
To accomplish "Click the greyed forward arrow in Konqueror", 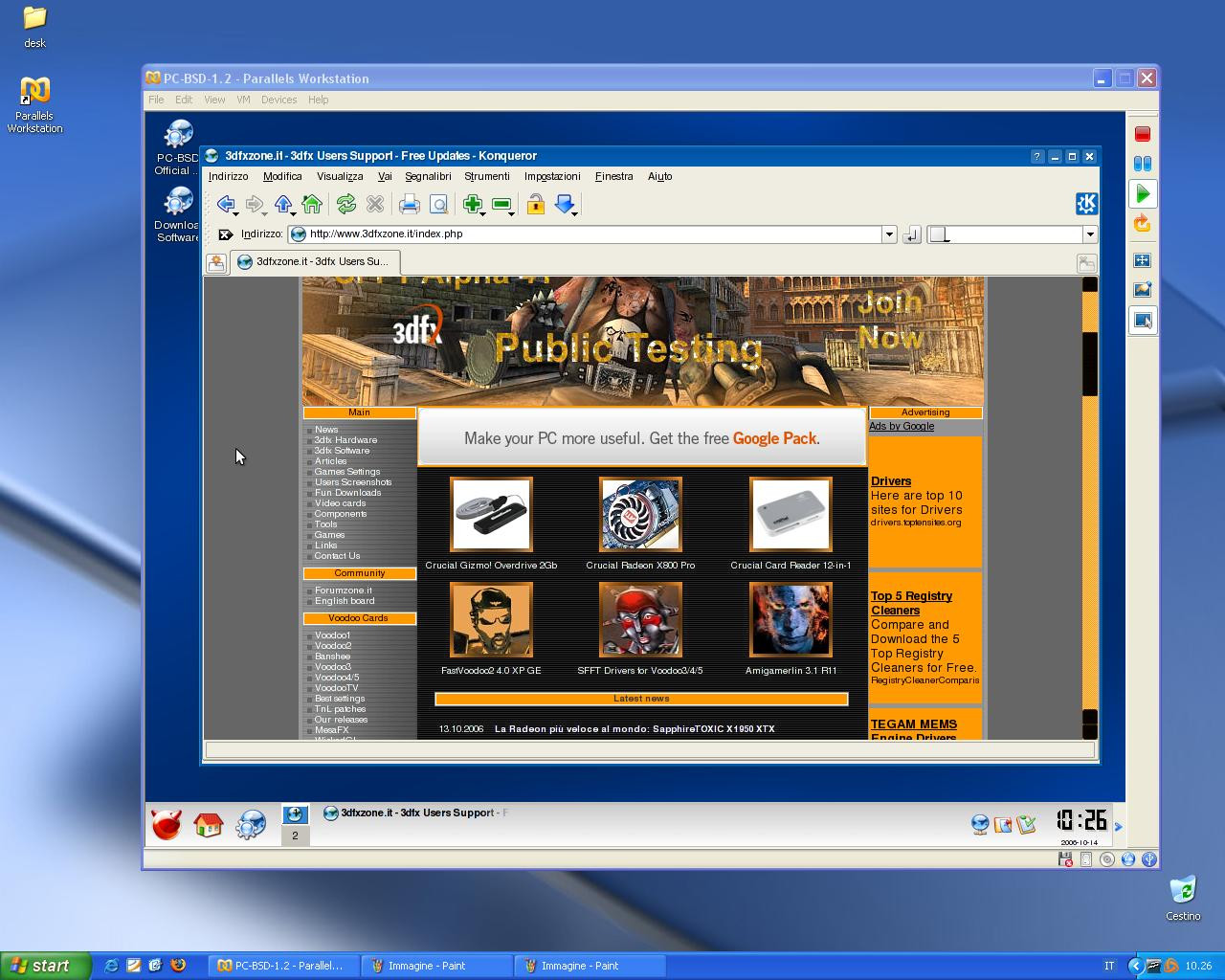I will pos(254,204).
